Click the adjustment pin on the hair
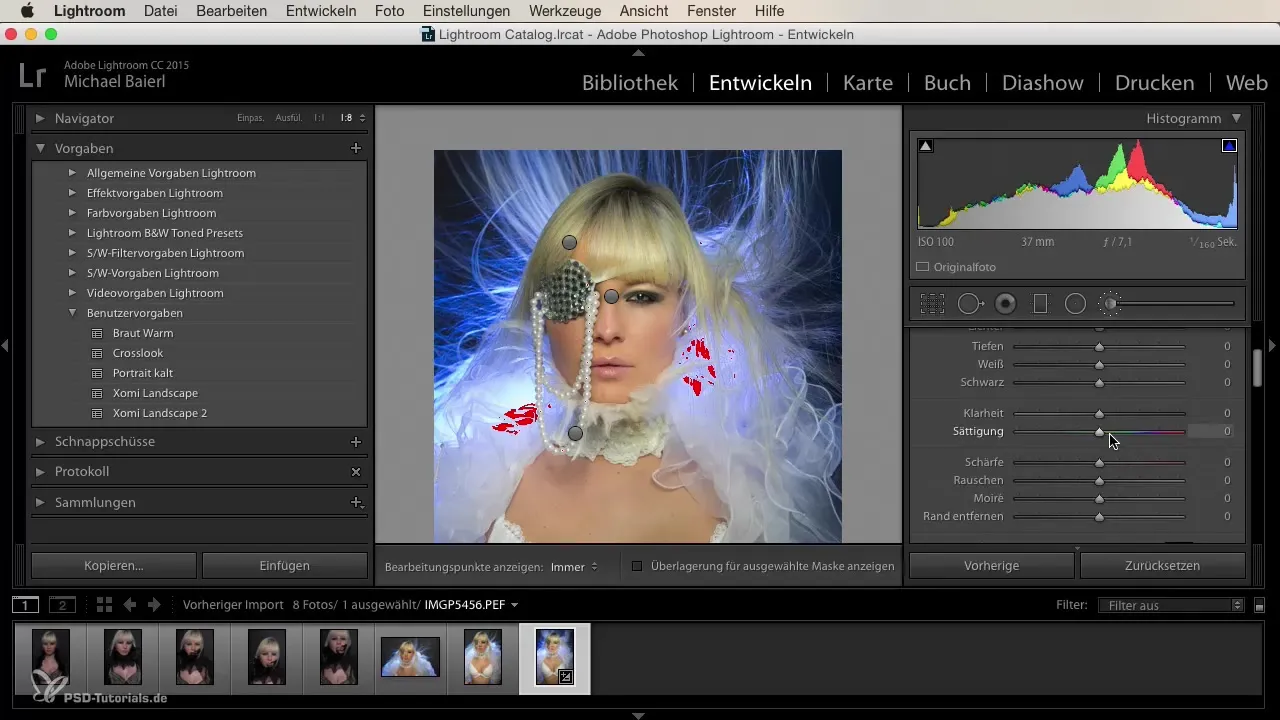Screen dimensions: 1280x720 coord(570,242)
